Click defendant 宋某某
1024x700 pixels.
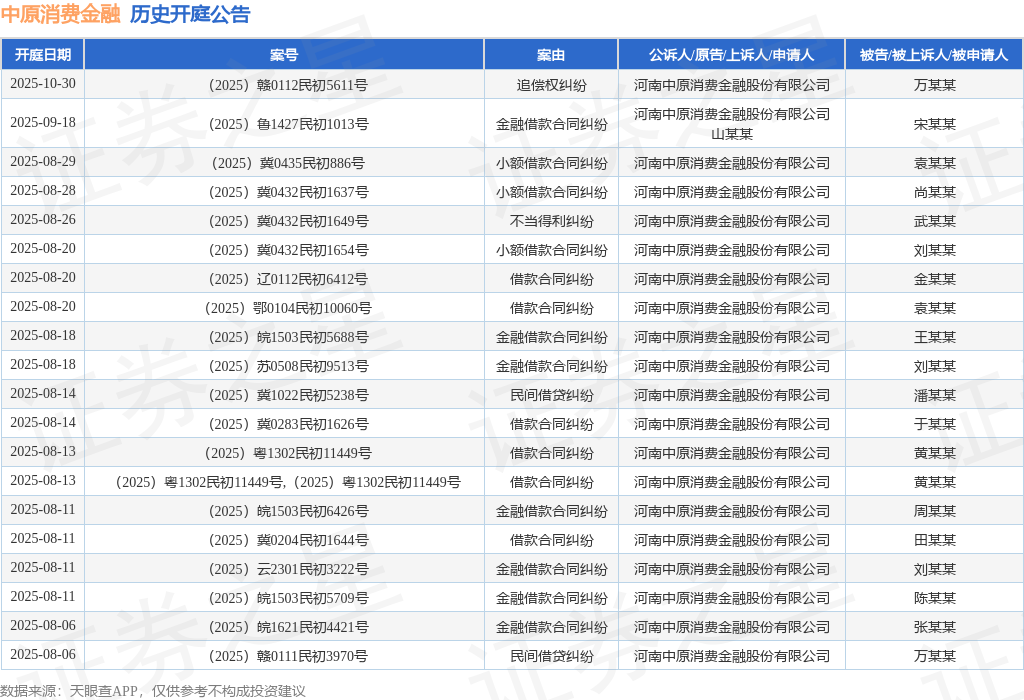(x=935, y=124)
